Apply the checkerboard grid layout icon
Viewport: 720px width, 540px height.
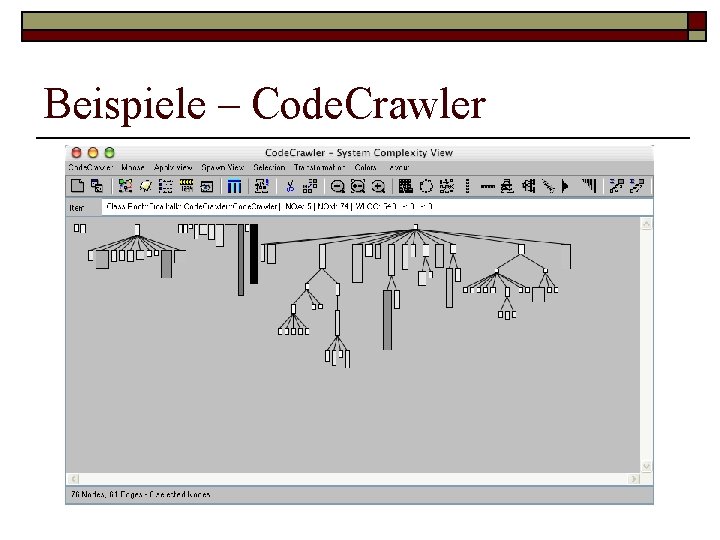405,186
